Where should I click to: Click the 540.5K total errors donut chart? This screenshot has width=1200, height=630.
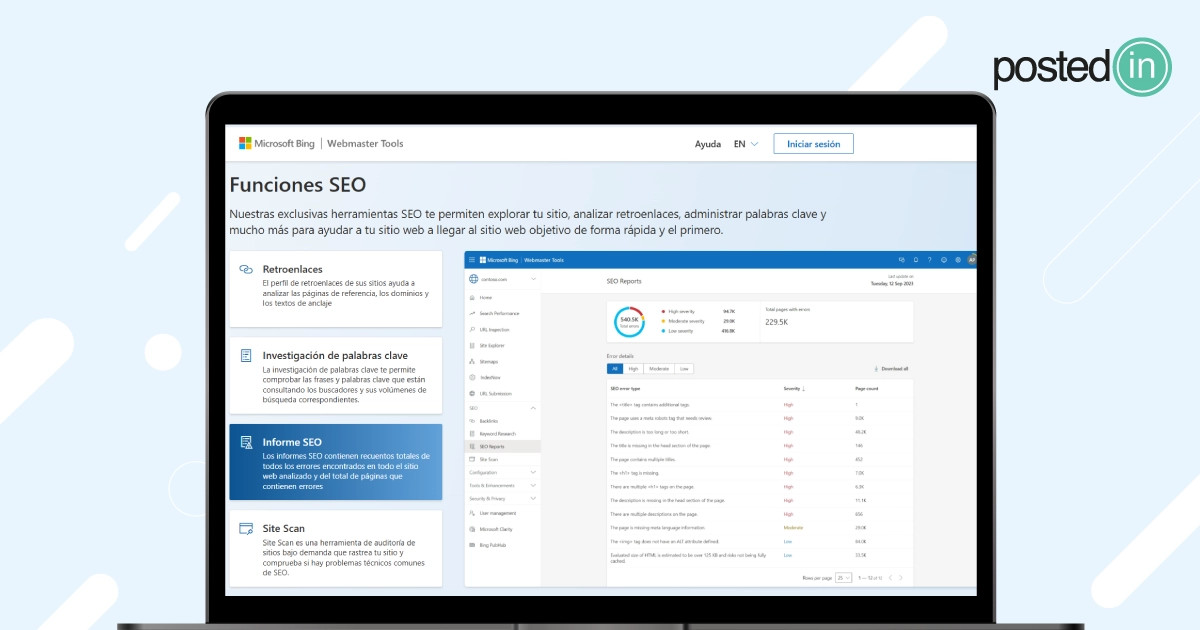630,321
